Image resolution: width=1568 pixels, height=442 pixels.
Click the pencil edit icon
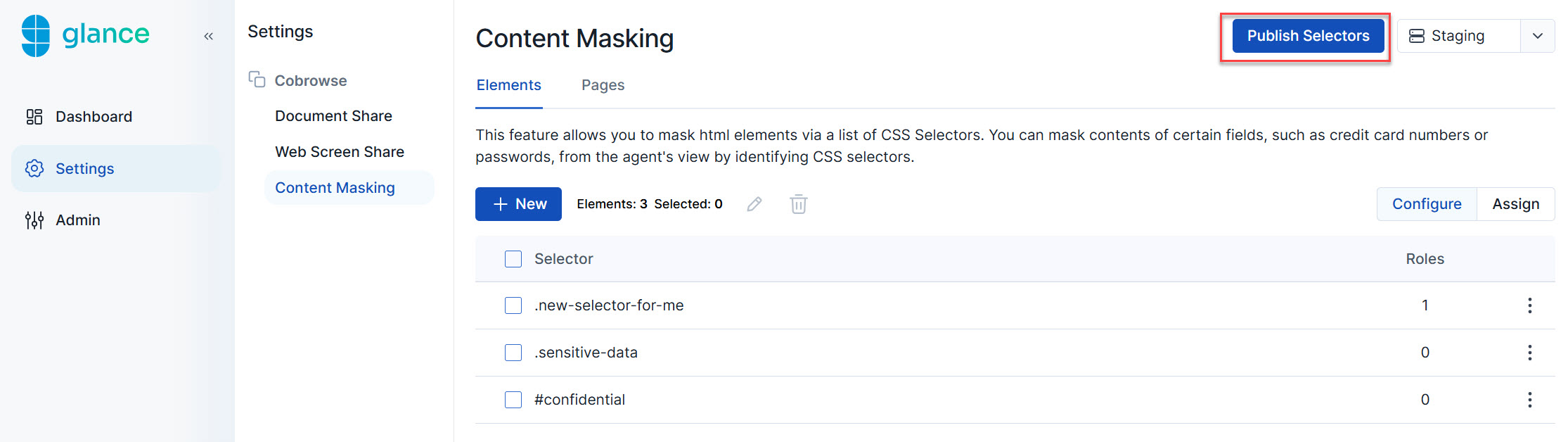[754, 204]
